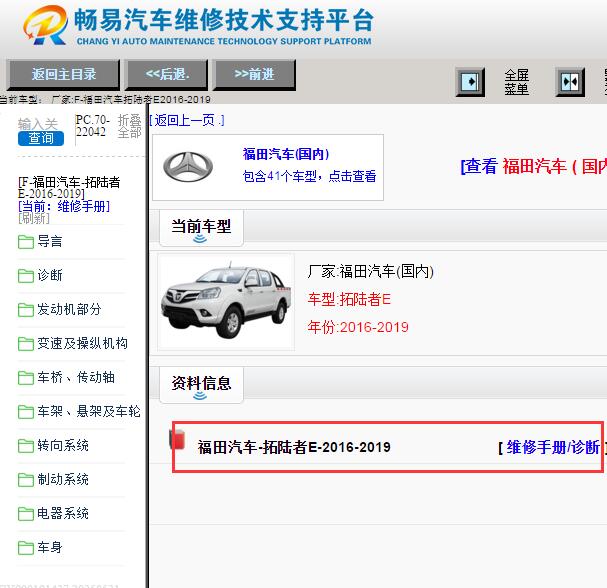Open the 车桥、传动轴 tree item
607x588 pixels.
[x=76, y=377]
